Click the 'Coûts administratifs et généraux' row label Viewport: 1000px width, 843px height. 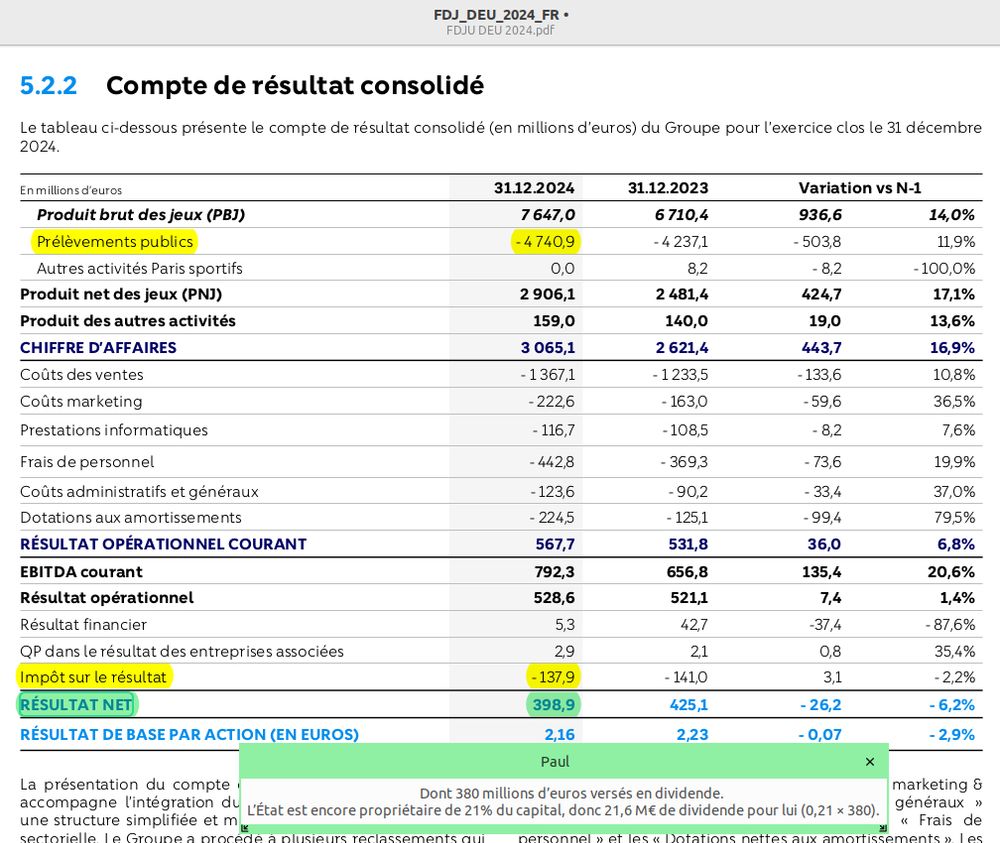click(x=139, y=492)
